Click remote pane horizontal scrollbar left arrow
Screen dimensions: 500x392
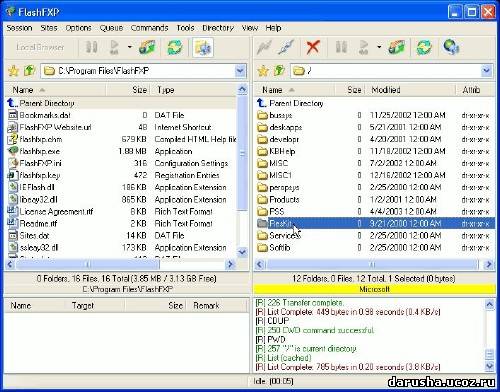coord(260,265)
